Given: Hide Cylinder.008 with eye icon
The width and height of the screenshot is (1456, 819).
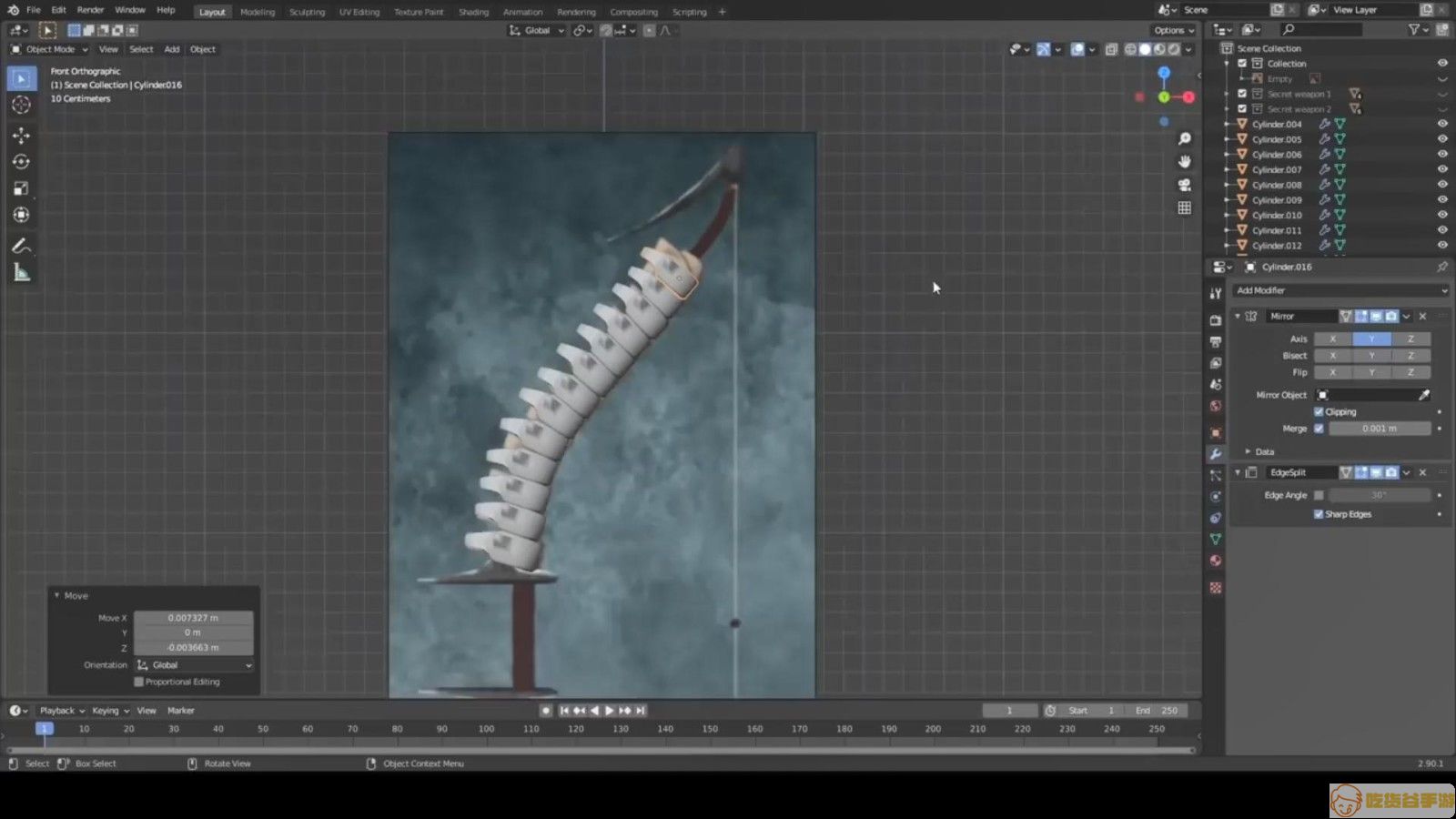Looking at the screenshot, I should pos(1442,185).
